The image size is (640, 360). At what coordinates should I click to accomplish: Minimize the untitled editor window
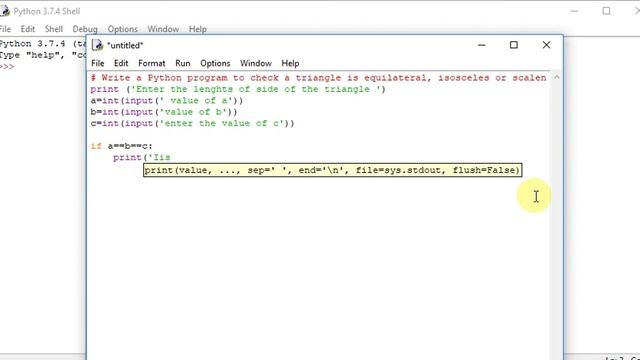(482, 45)
